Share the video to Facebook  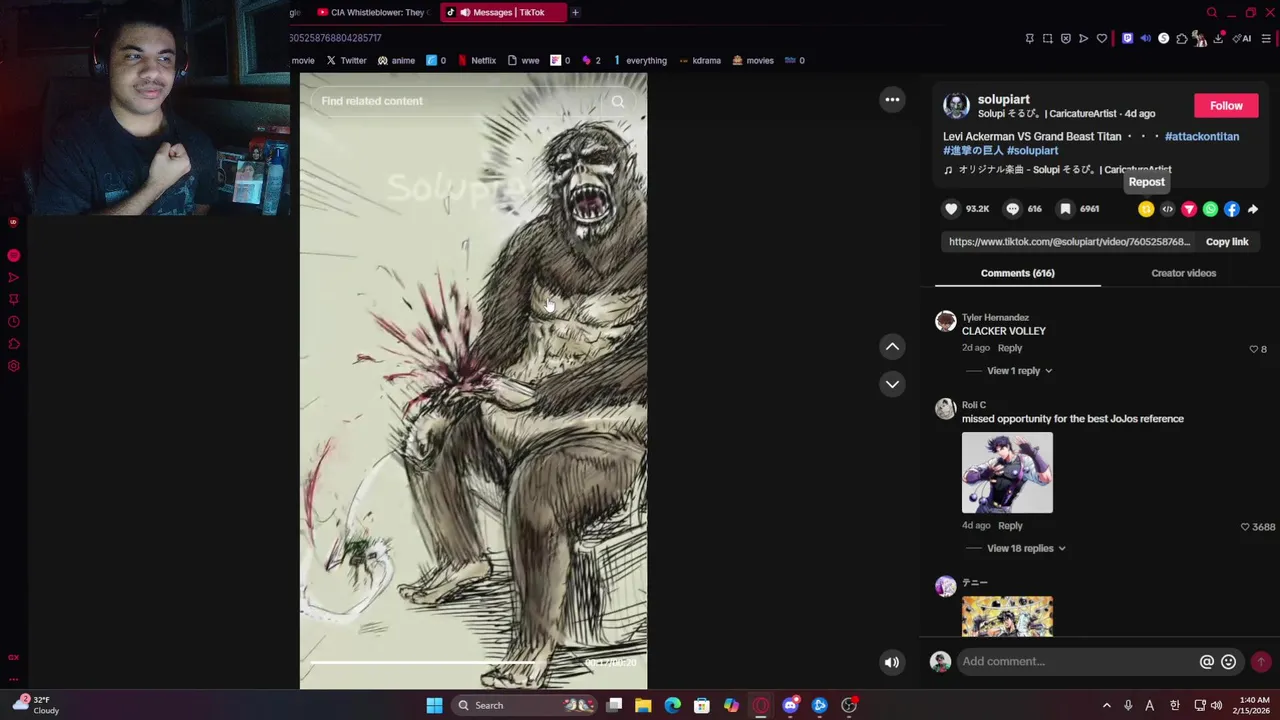[x=1231, y=209]
